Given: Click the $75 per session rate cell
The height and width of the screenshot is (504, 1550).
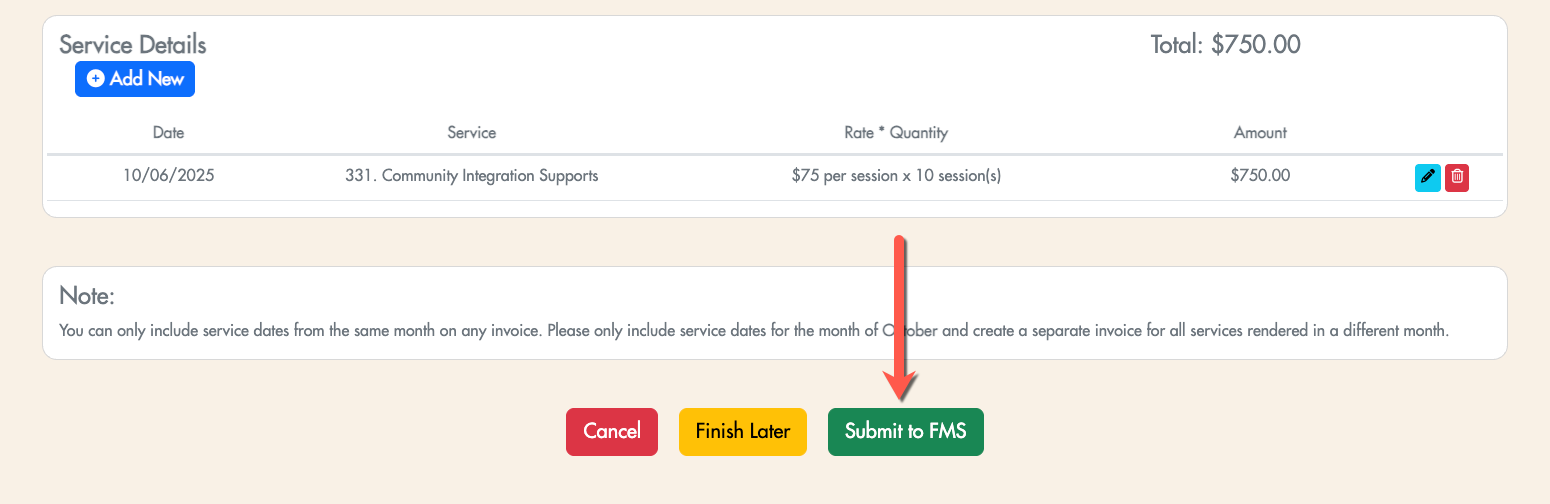Looking at the screenshot, I should (896, 176).
